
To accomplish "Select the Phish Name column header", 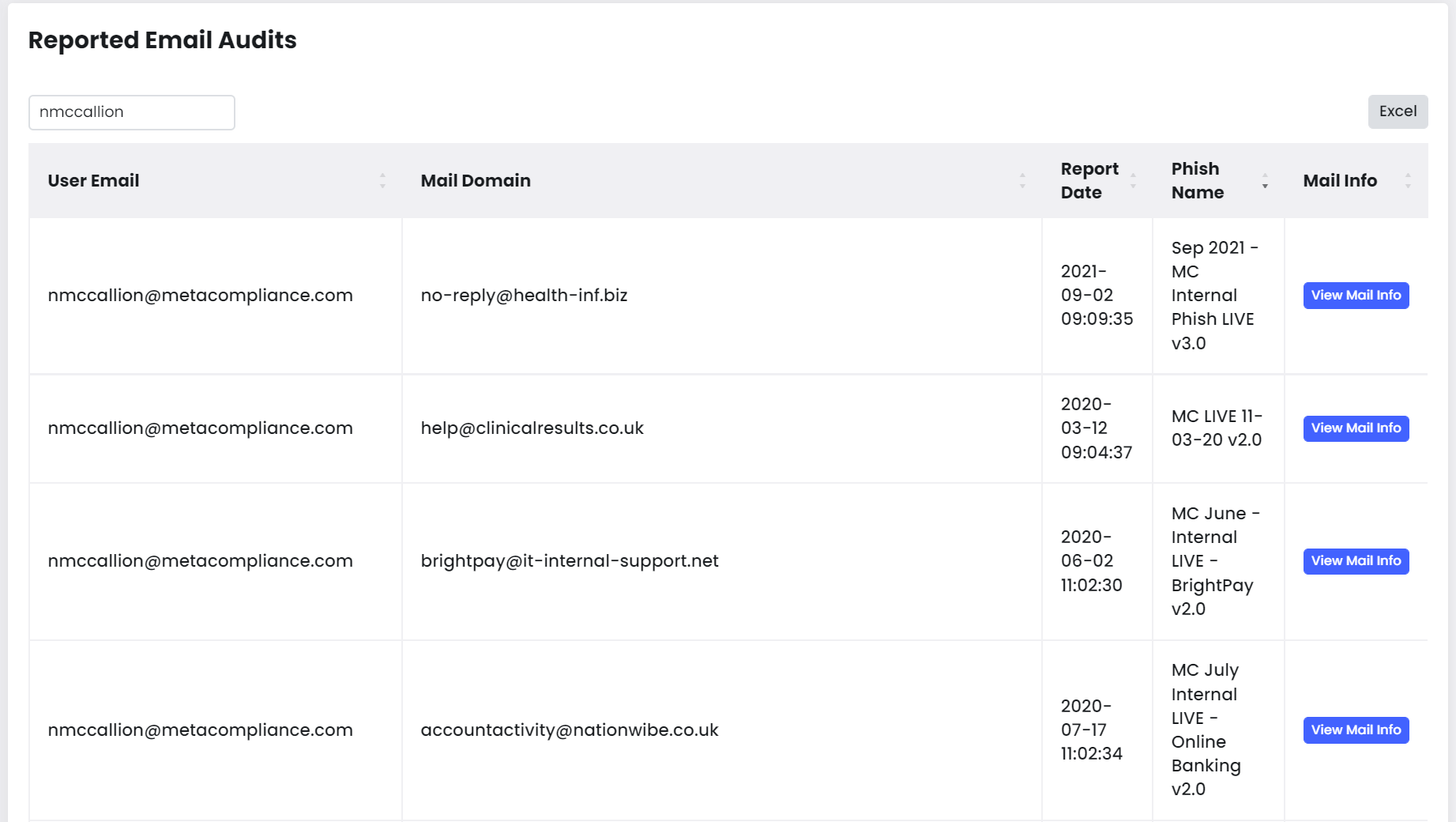I will (x=1198, y=181).
